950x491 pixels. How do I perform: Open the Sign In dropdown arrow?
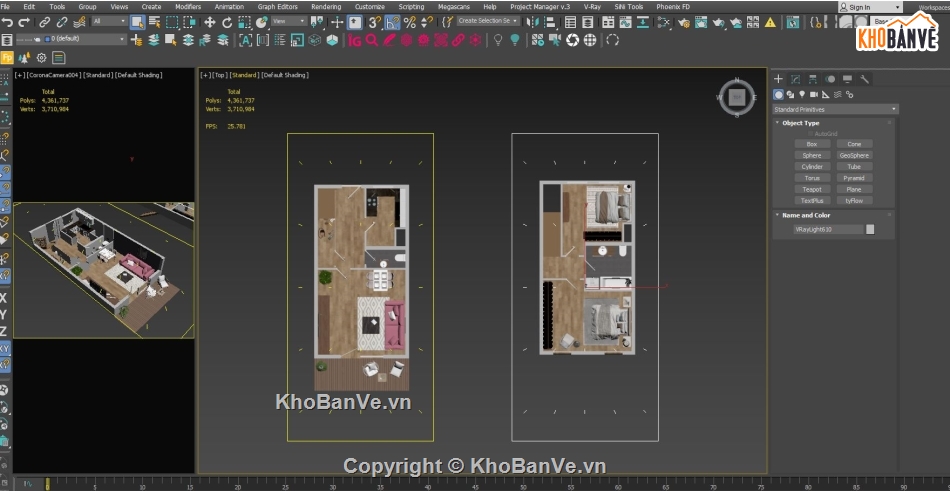pyautogui.click(x=897, y=7)
